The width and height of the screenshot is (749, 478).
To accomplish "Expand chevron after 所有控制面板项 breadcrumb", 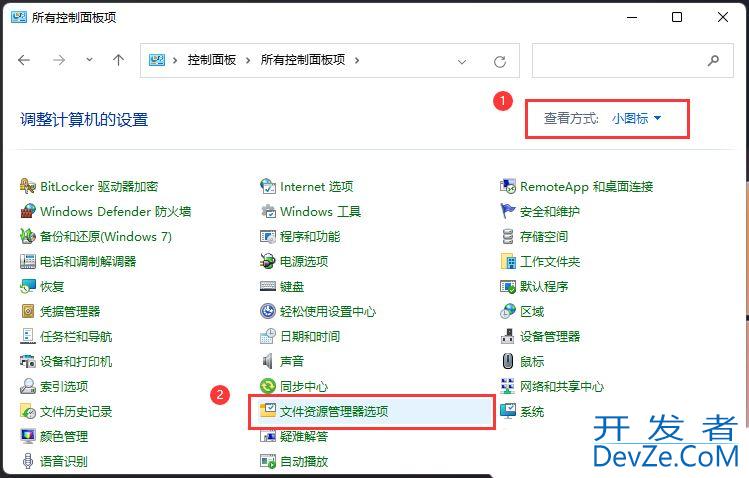I will tap(357, 60).
